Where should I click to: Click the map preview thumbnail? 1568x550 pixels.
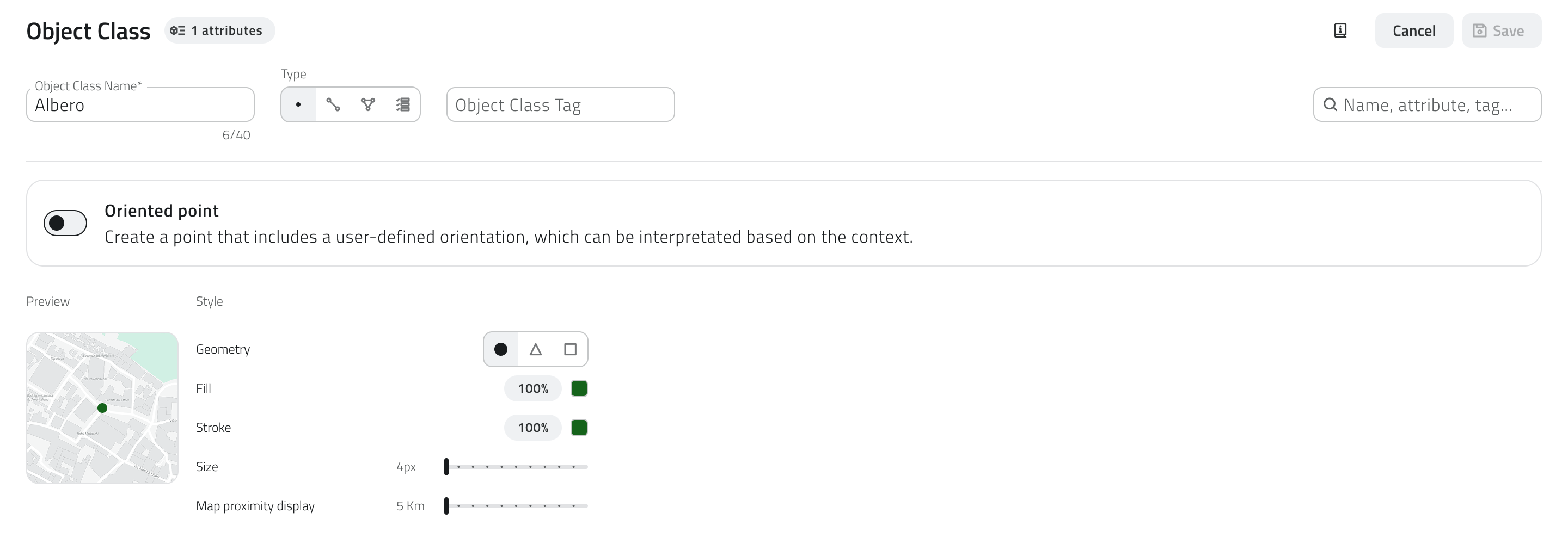(x=102, y=407)
